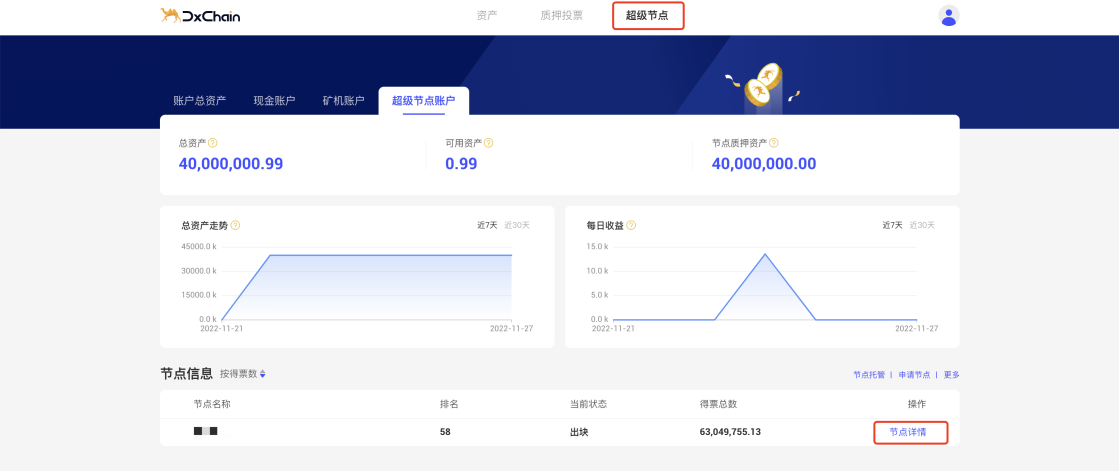Image resolution: width=1119 pixels, height=471 pixels.
Task: Open 节点详情 for the listed node
Action: pyautogui.click(x=910, y=432)
